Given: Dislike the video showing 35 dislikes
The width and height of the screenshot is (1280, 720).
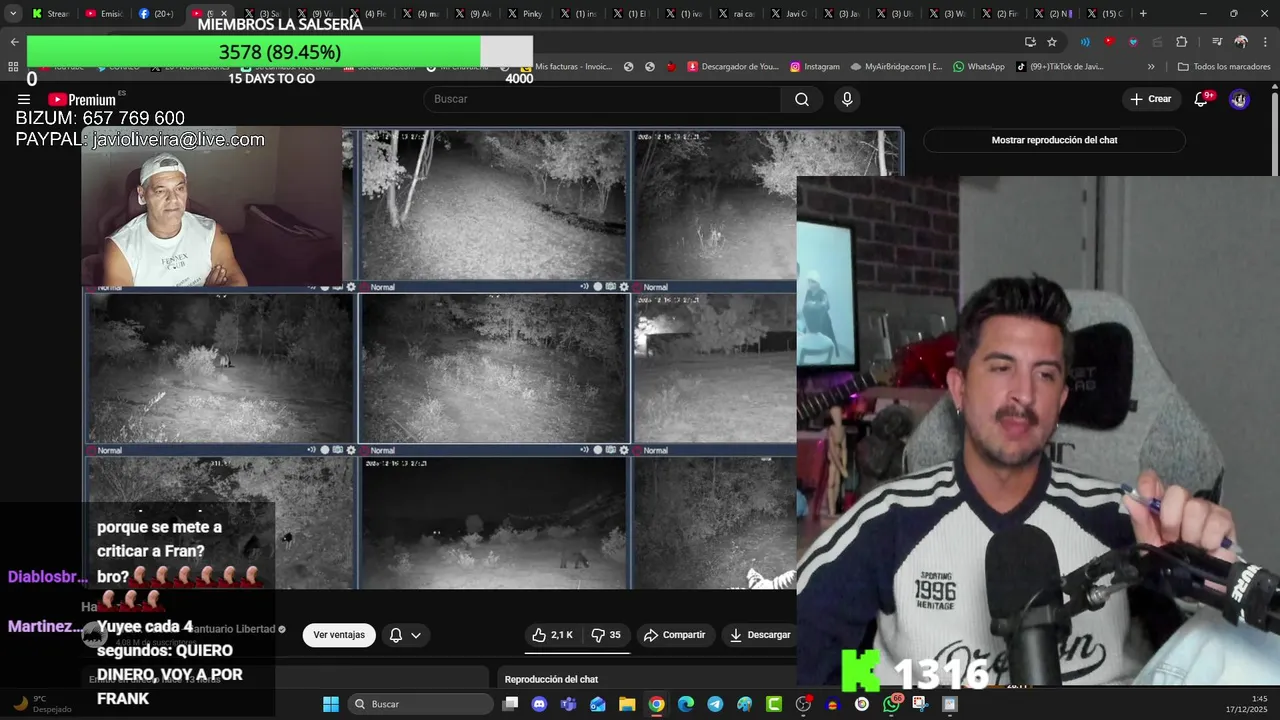Looking at the screenshot, I should [x=606, y=635].
